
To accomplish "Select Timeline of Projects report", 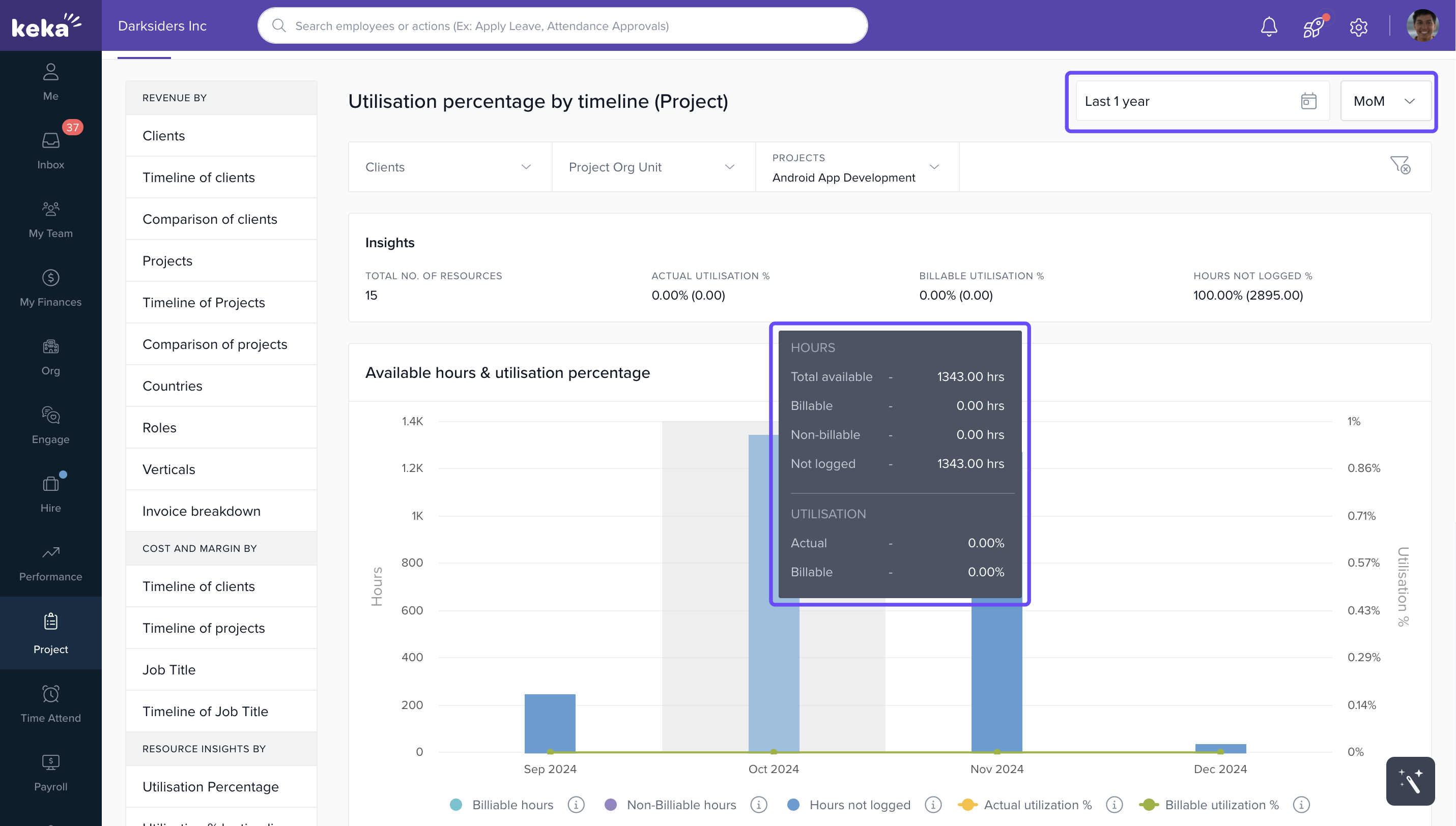I will click(x=203, y=302).
